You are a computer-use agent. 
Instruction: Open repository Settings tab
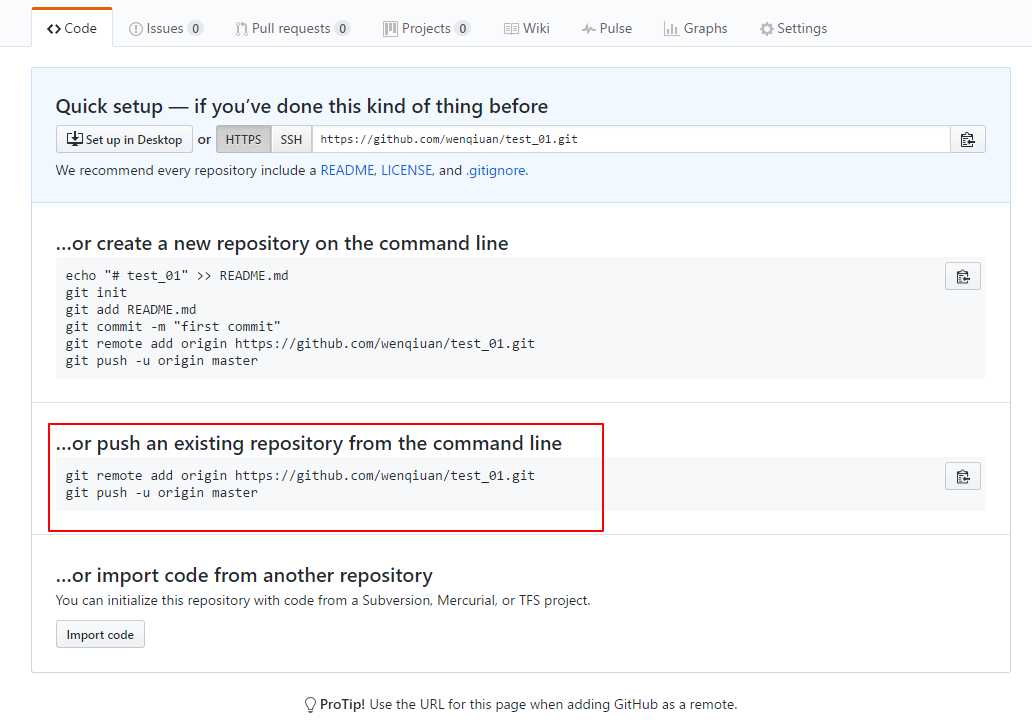tap(794, 29)
